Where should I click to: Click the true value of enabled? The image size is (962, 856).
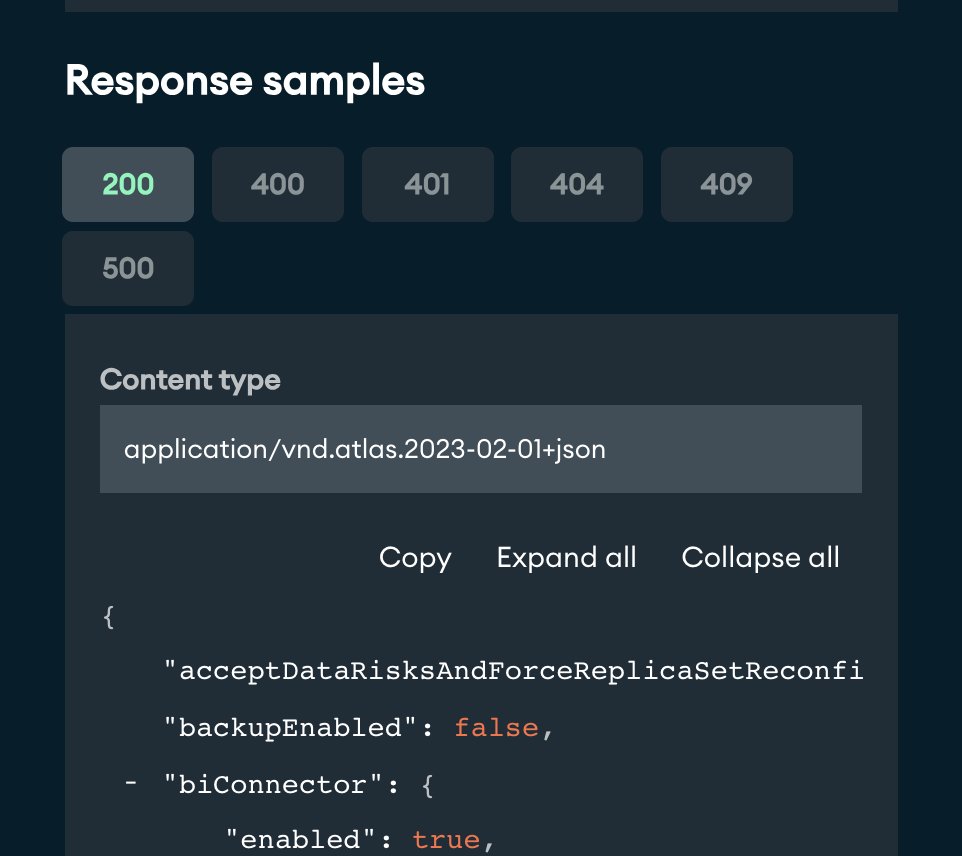click(446, 840)
